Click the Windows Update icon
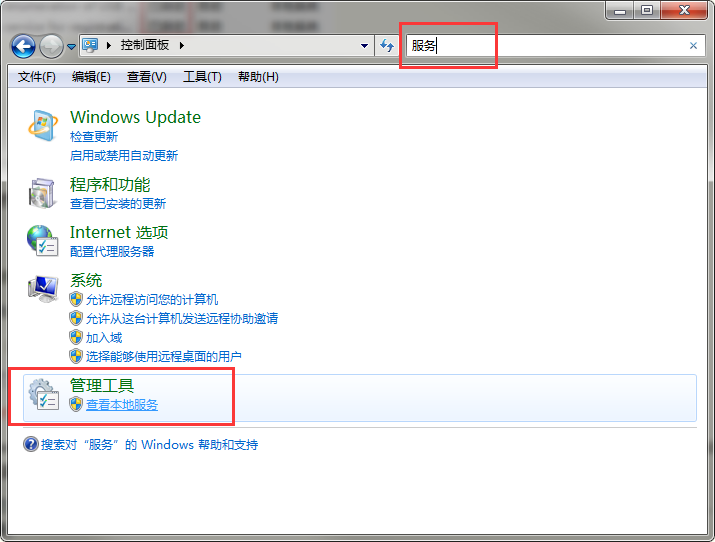Screen dimensions: 715x542 pyautogui.click(x=42, y=125)
